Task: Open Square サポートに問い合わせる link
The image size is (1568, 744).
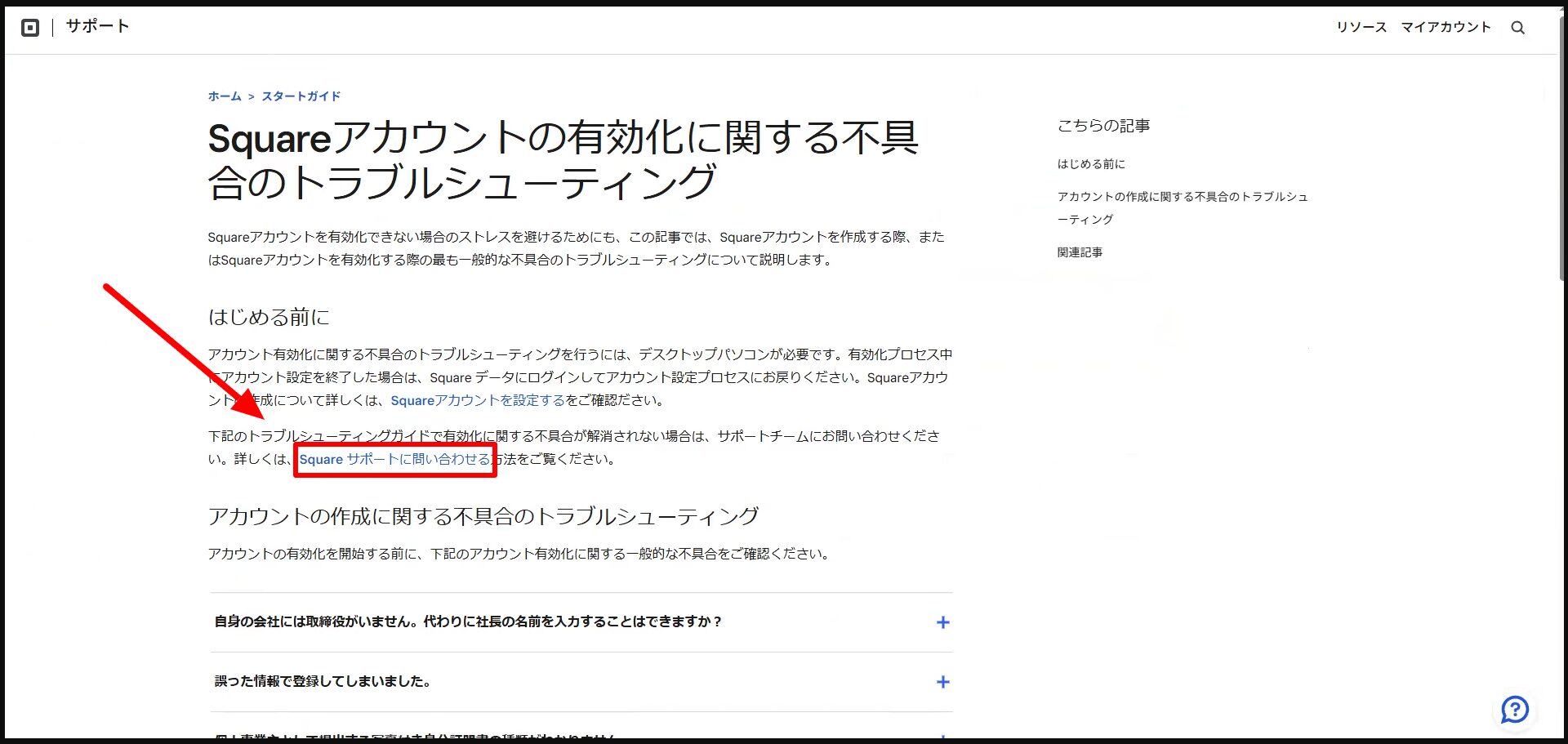Action: point(394,459)
